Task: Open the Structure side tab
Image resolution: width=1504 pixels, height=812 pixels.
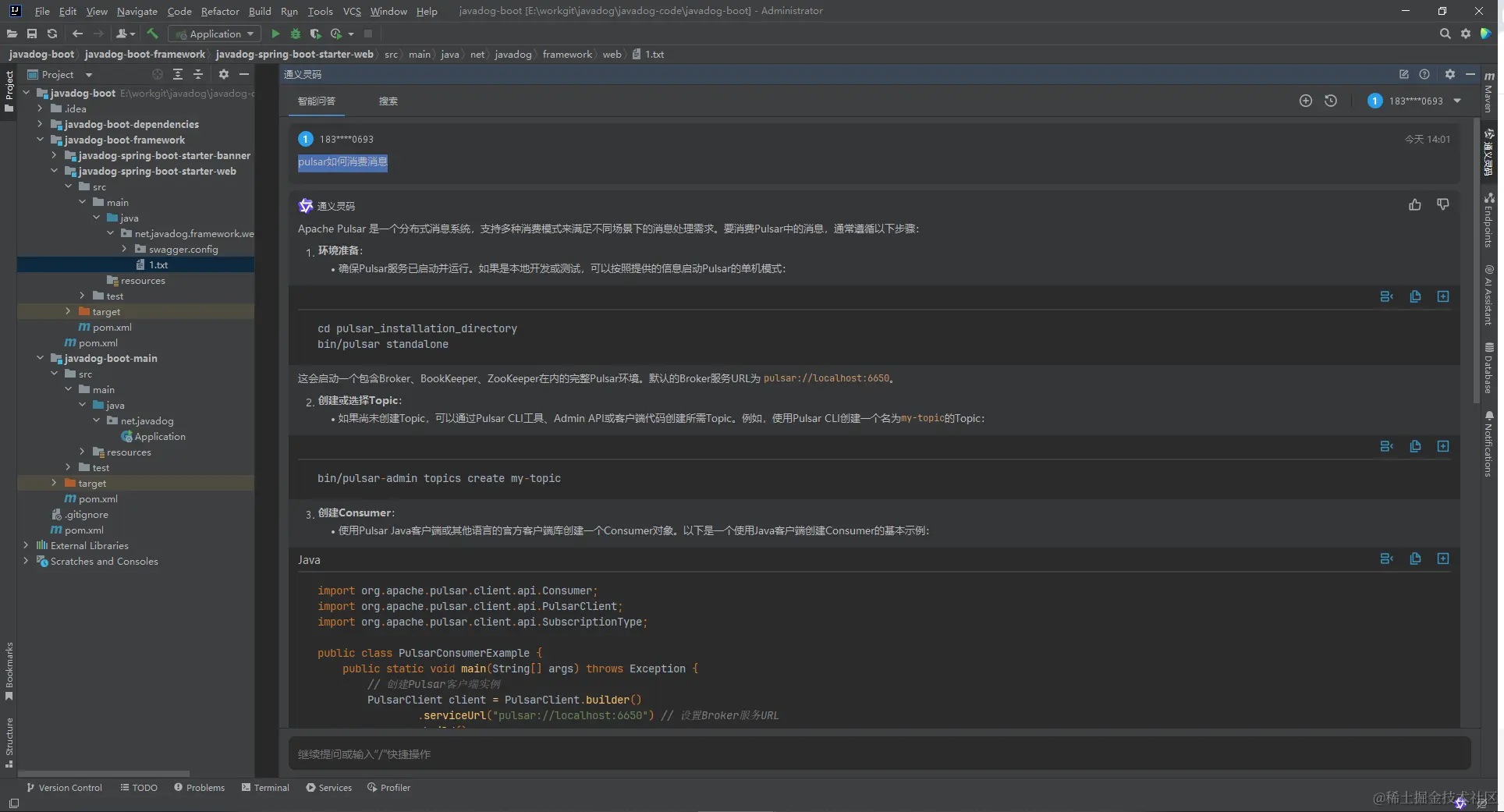Action: [9, 743]
